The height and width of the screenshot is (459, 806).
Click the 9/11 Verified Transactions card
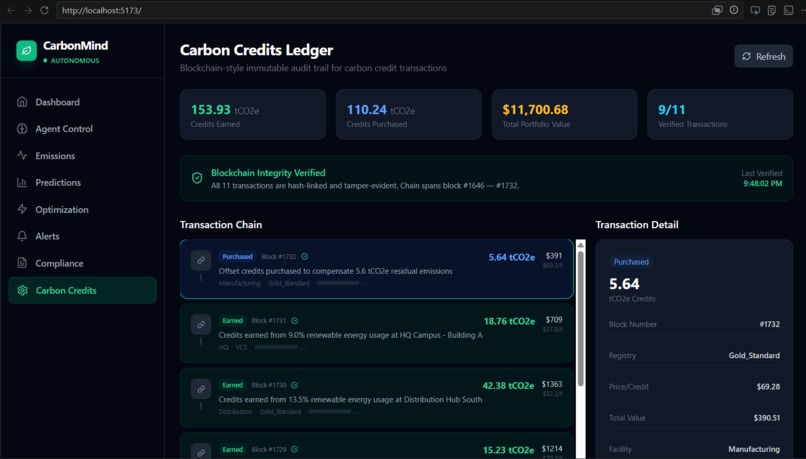[720, 115]
